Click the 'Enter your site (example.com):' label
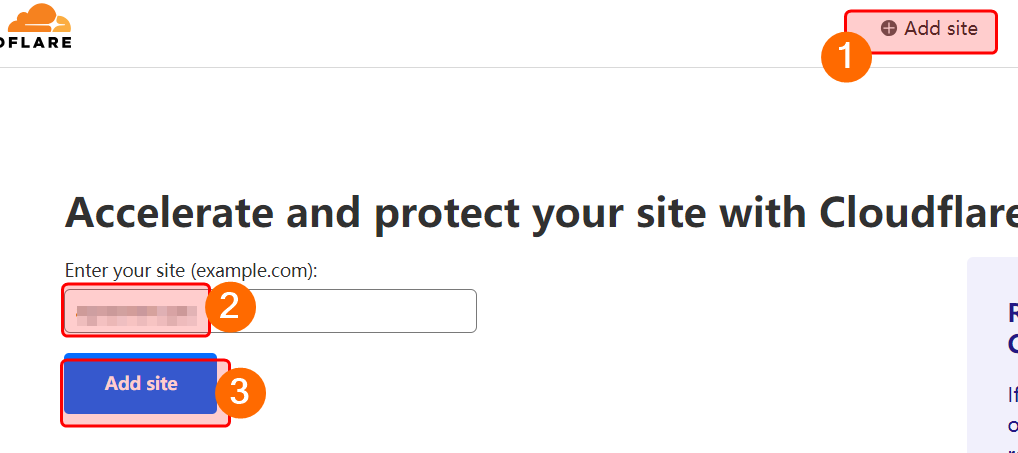Image resolution: width=1018 pixels, height=453 pixels. [197, 270]
